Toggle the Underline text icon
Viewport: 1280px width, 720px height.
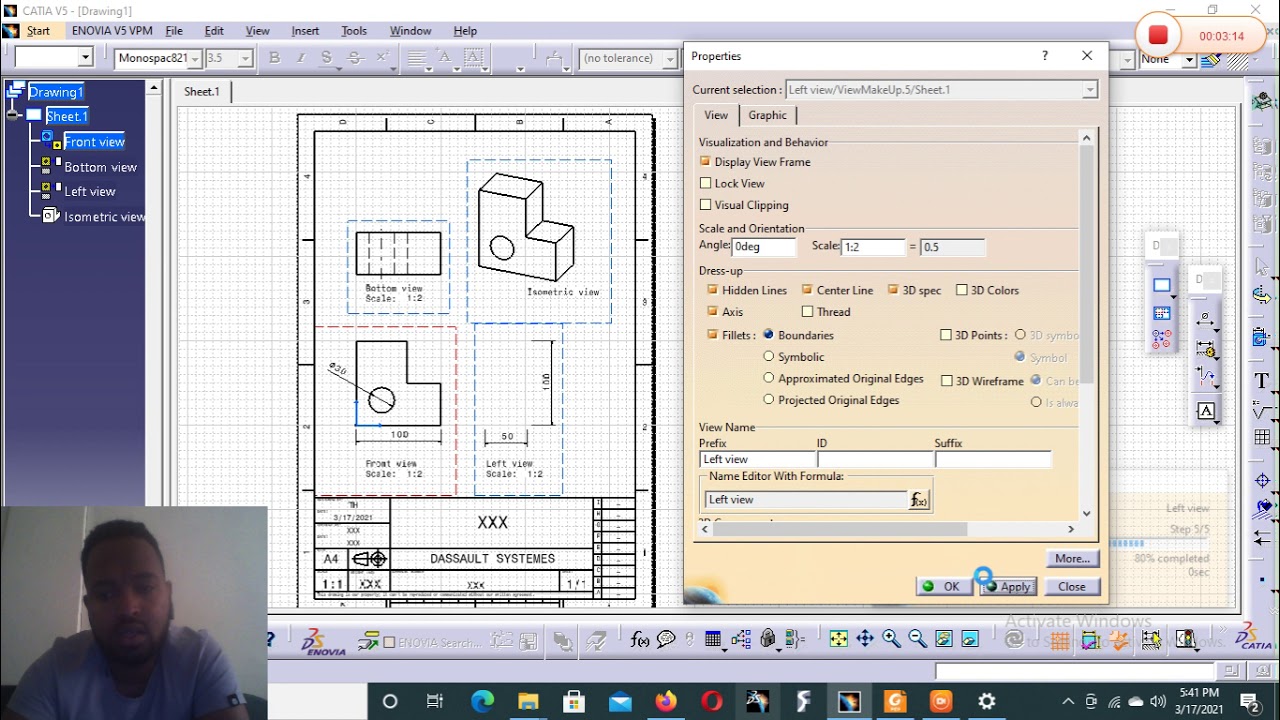[326, 58]
